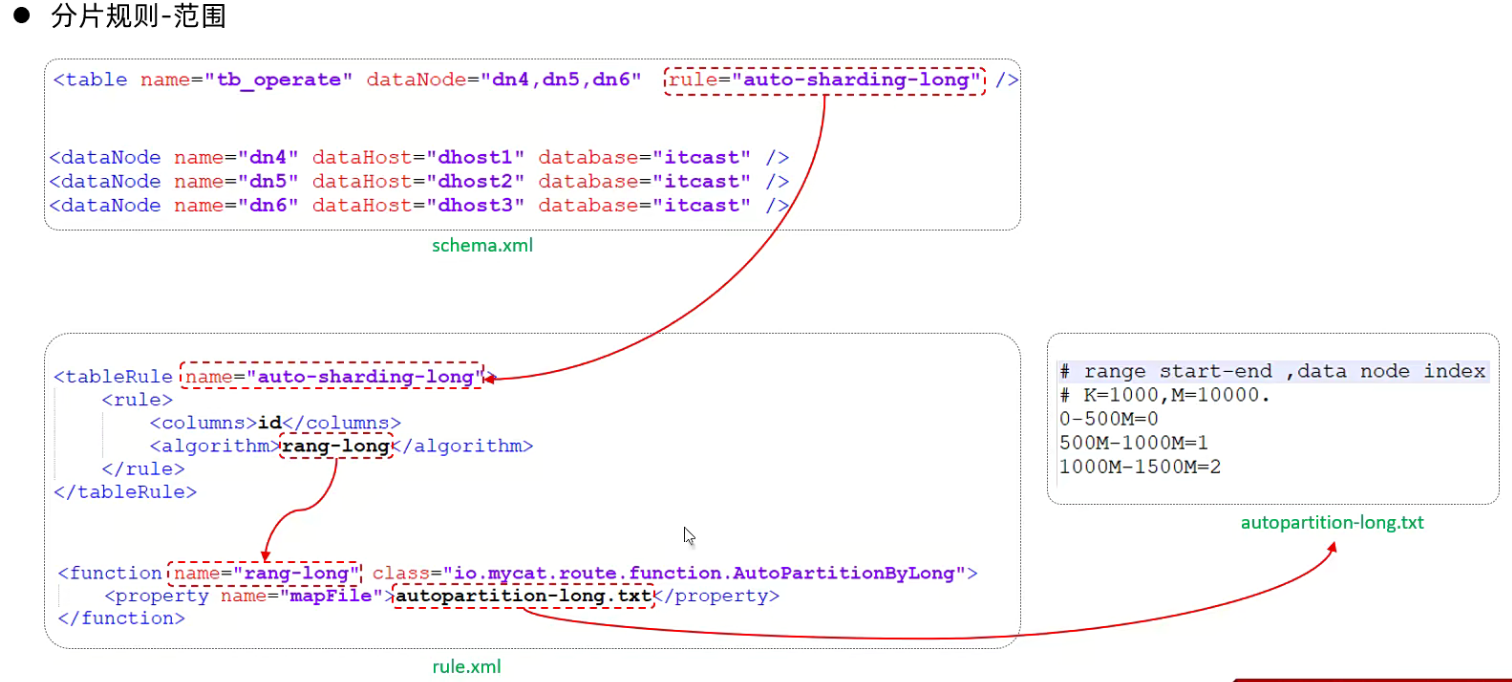Select the id text inside columns tag
Screen dimensions: 1512x682
(270, 423)
